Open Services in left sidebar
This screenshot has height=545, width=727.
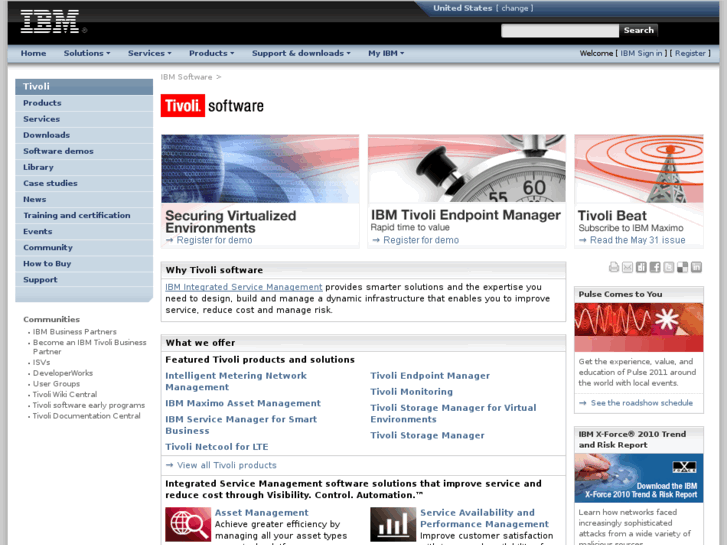84,119
